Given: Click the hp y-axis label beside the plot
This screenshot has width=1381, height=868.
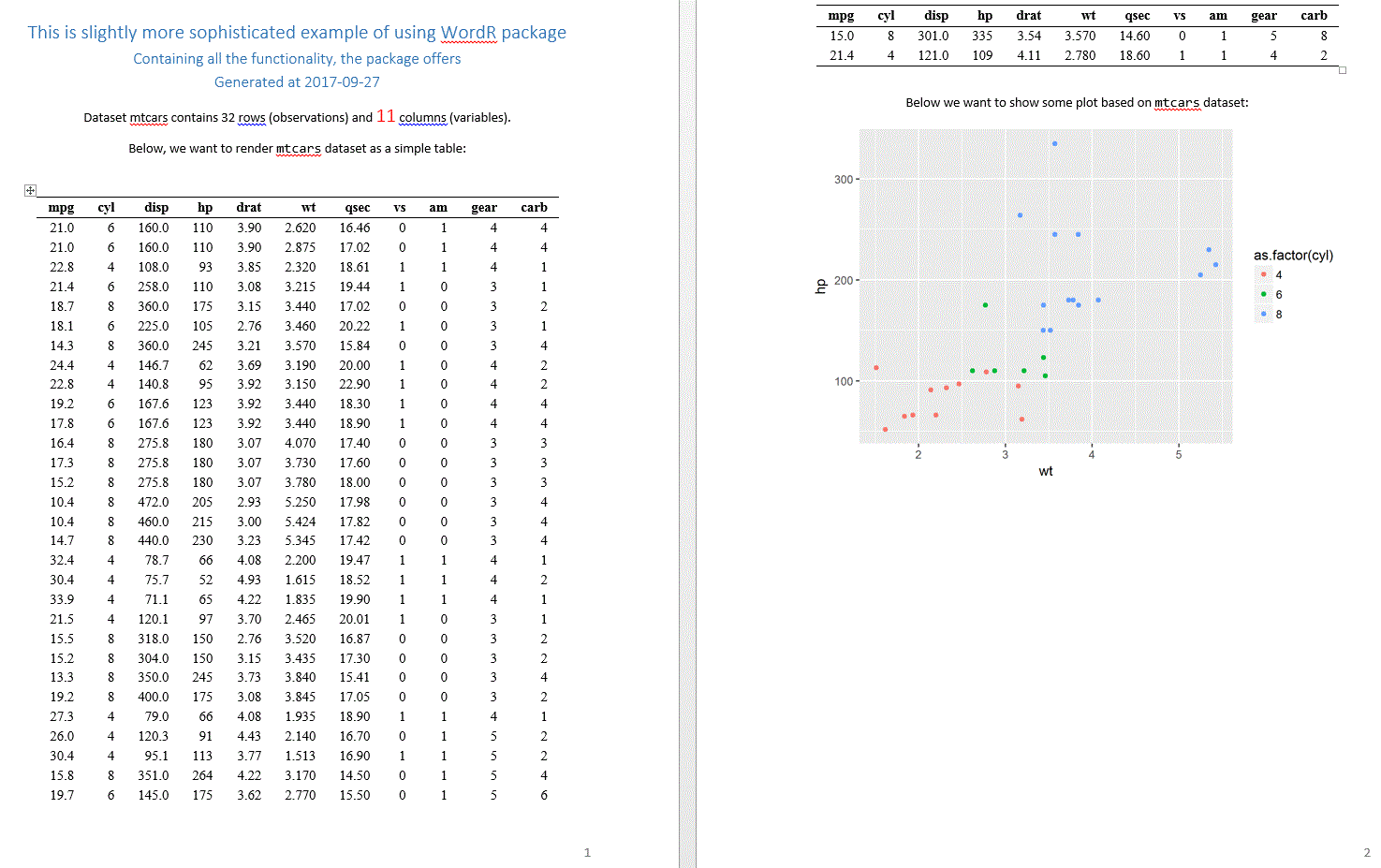Looking at the screenshot, I should coord(821,287).
